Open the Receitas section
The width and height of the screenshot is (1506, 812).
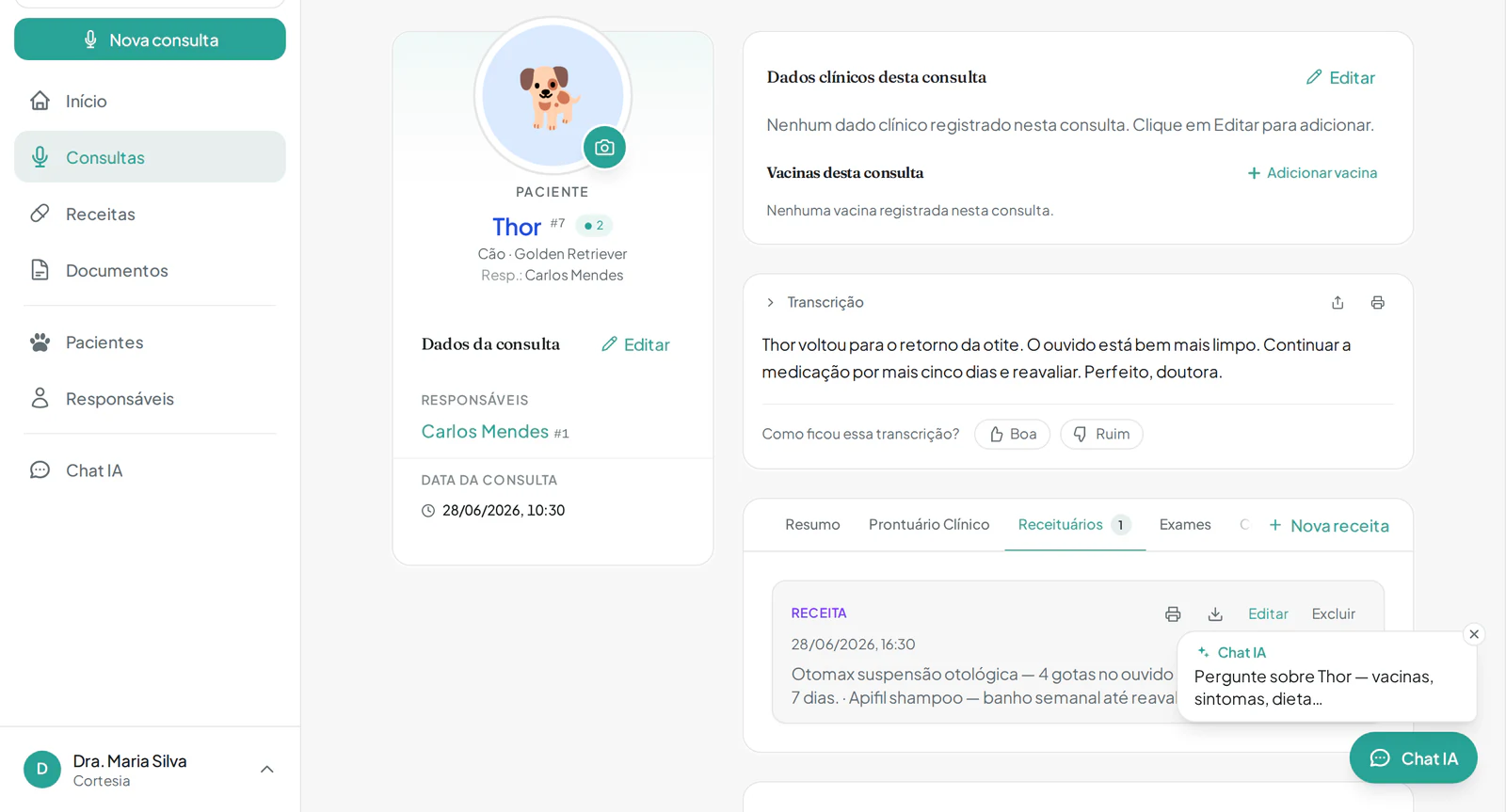150,214
